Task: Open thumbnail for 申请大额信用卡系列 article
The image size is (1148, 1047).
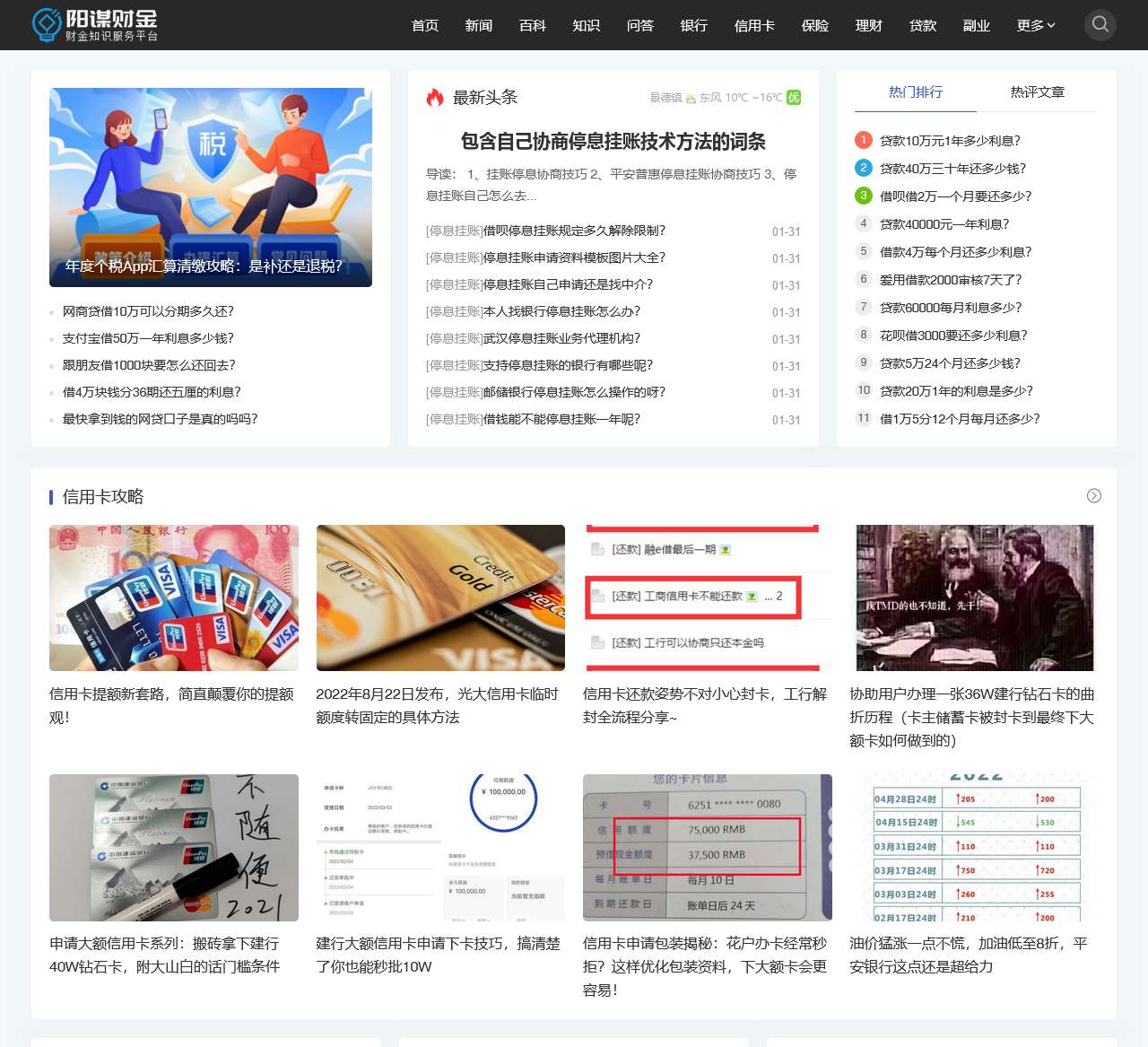Action: [174, 848]
